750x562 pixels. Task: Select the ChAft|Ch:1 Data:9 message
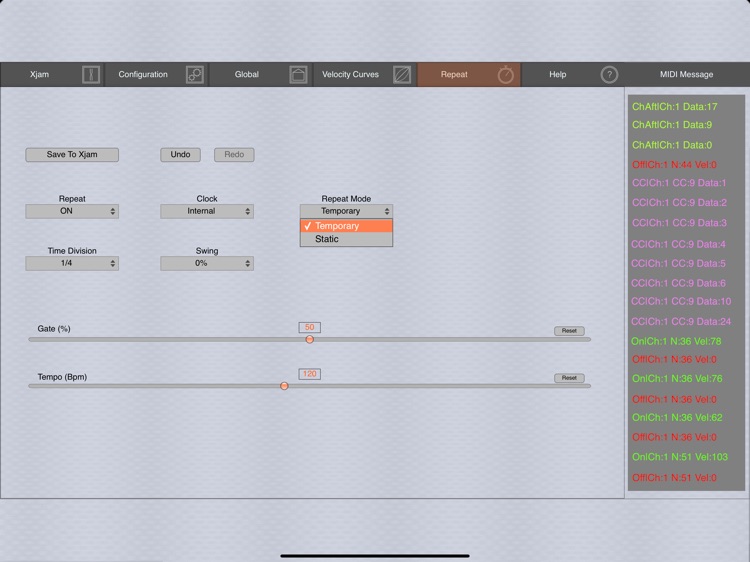(672, 125)
